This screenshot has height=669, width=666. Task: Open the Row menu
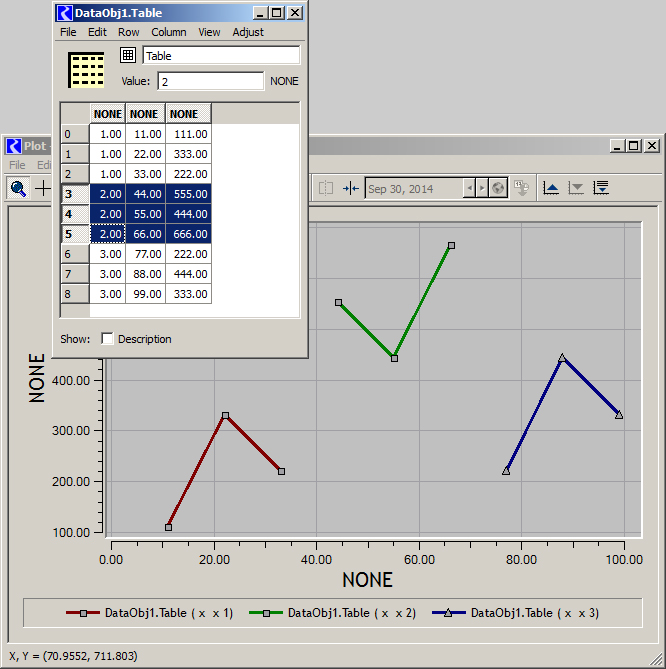click(x=128, y=32)
